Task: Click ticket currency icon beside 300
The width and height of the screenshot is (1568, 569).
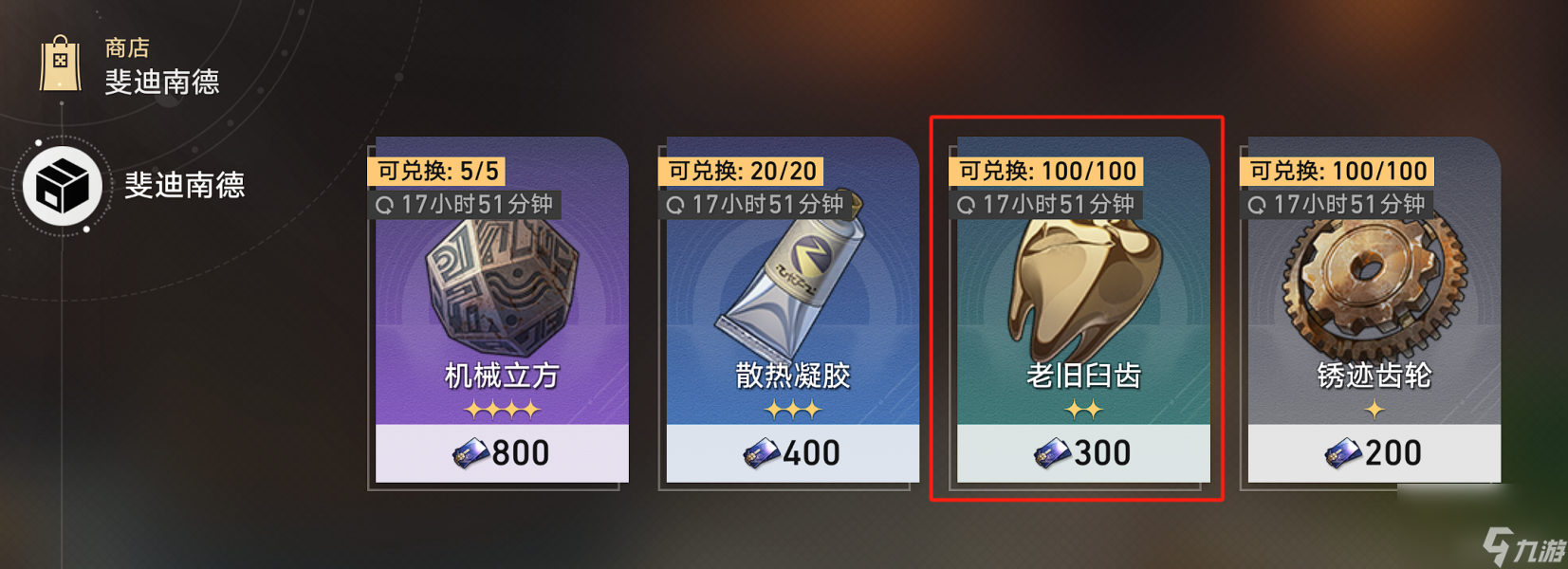Action: pos(1052,454)
